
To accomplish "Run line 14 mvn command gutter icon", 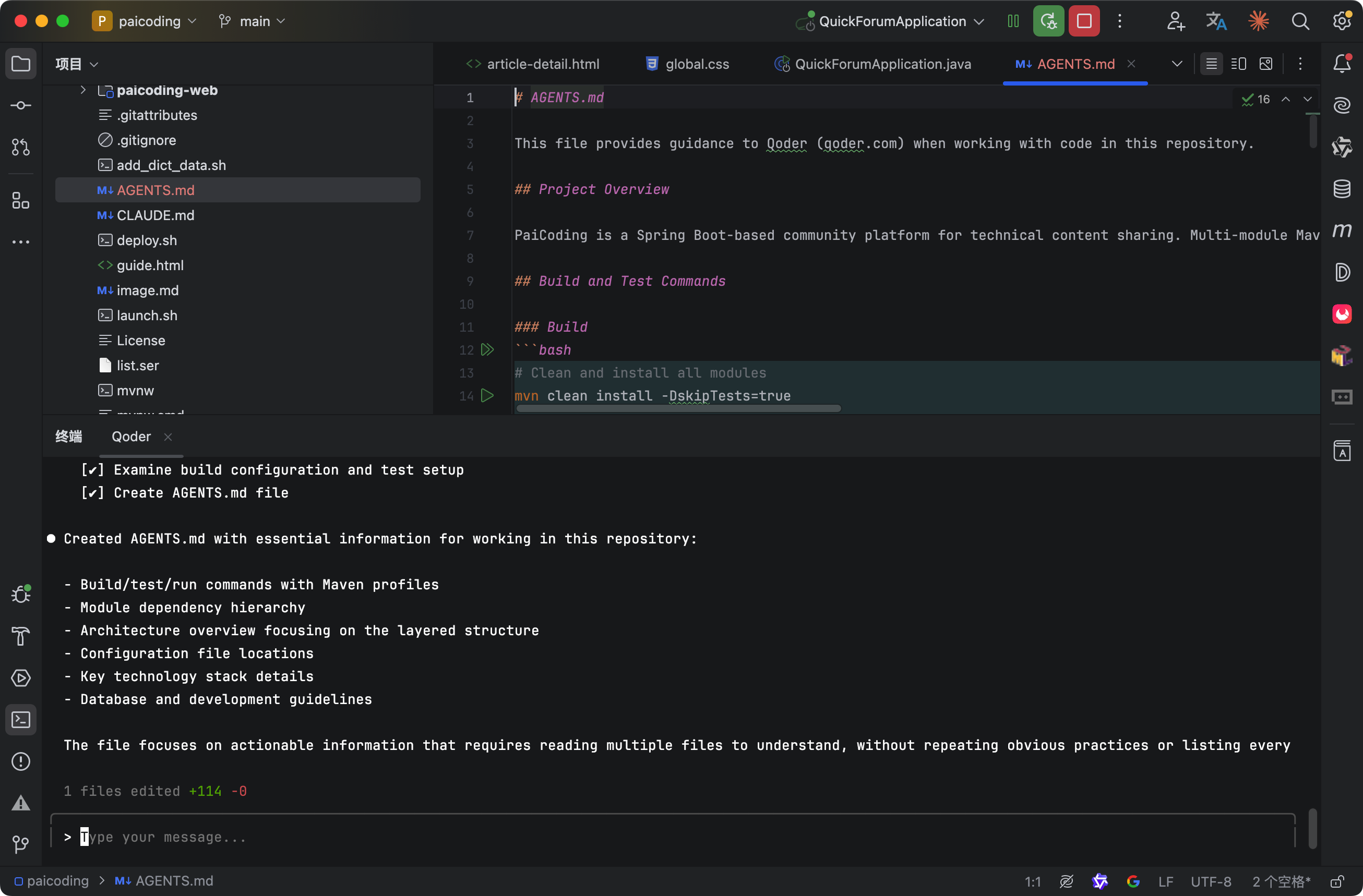I will point(487,396).
